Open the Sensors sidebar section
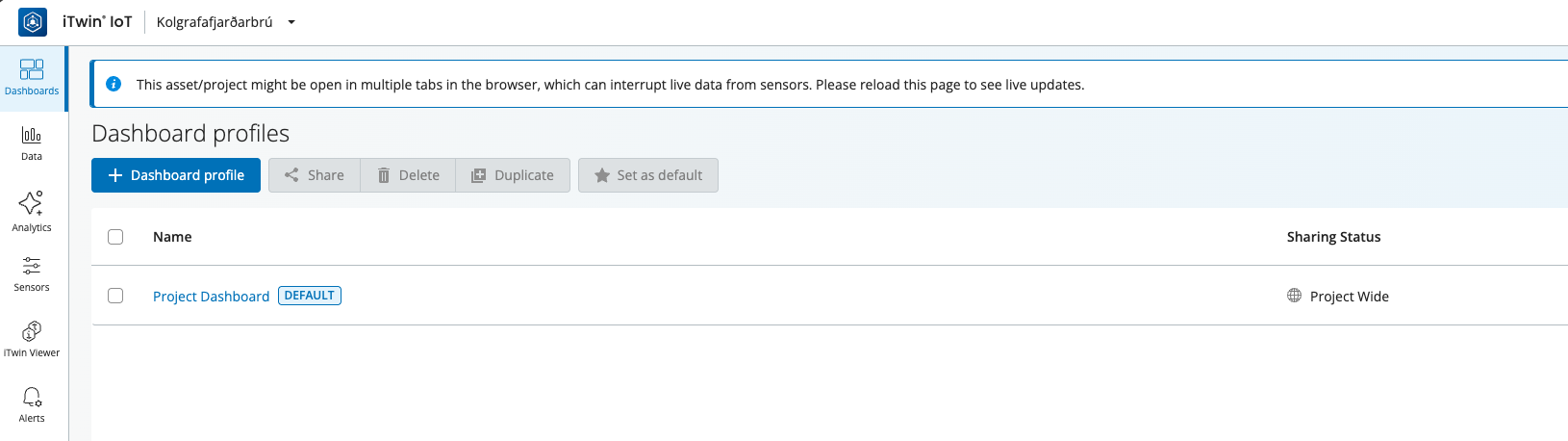1568x441 pixels. [32, 273]
